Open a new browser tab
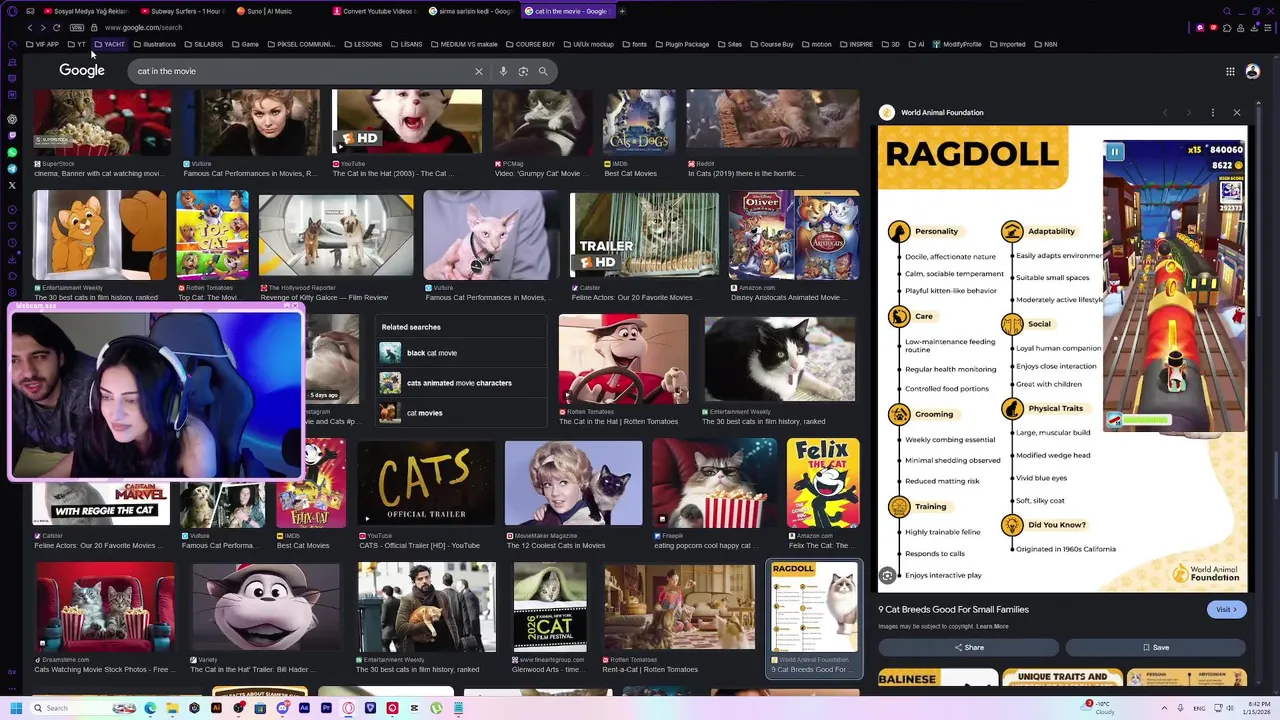The height and width of the screenshot is (720, 1280). (x=622, y=11)
